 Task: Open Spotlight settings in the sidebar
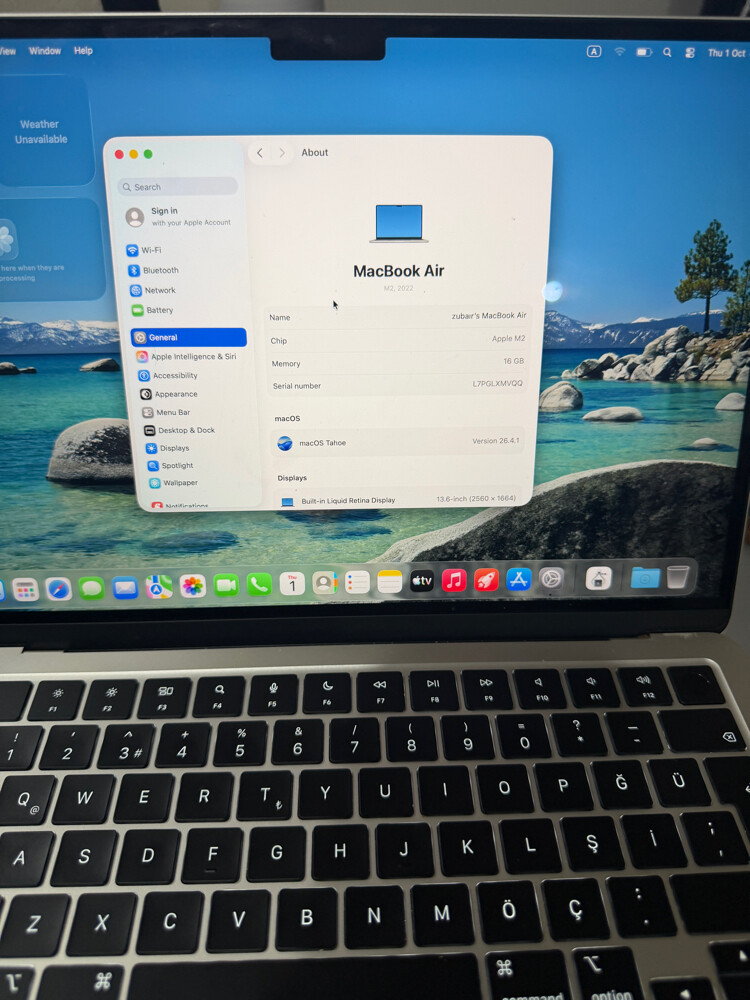pos(170,466)
